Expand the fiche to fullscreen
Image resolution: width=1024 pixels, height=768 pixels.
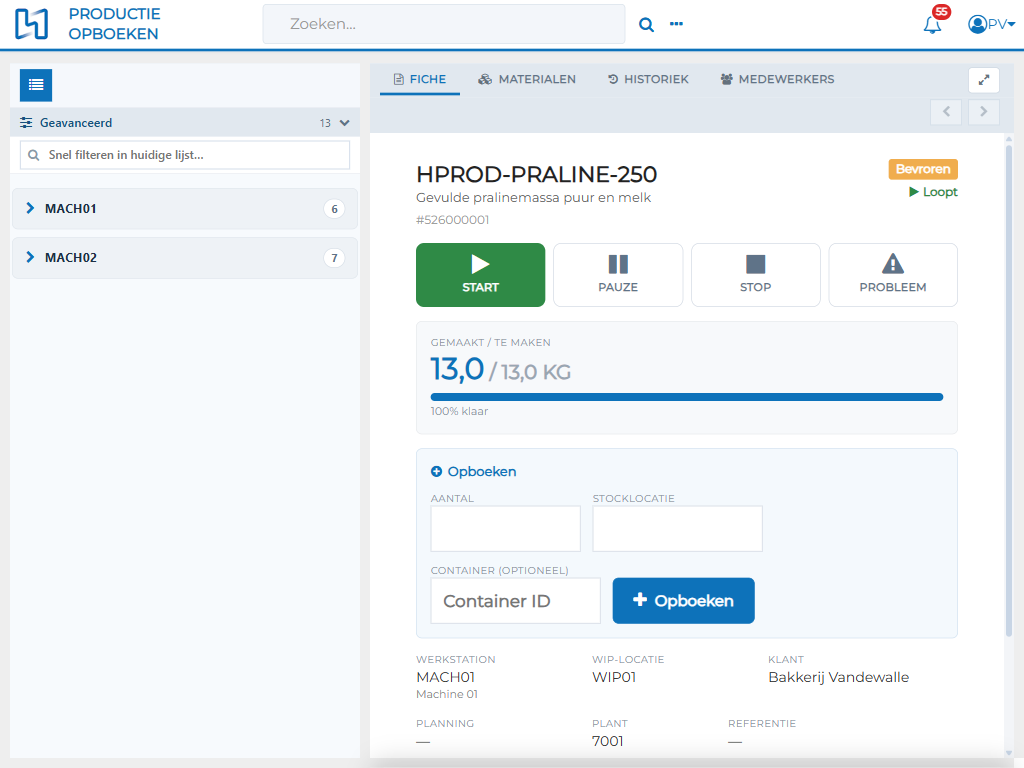click(984, 80)
